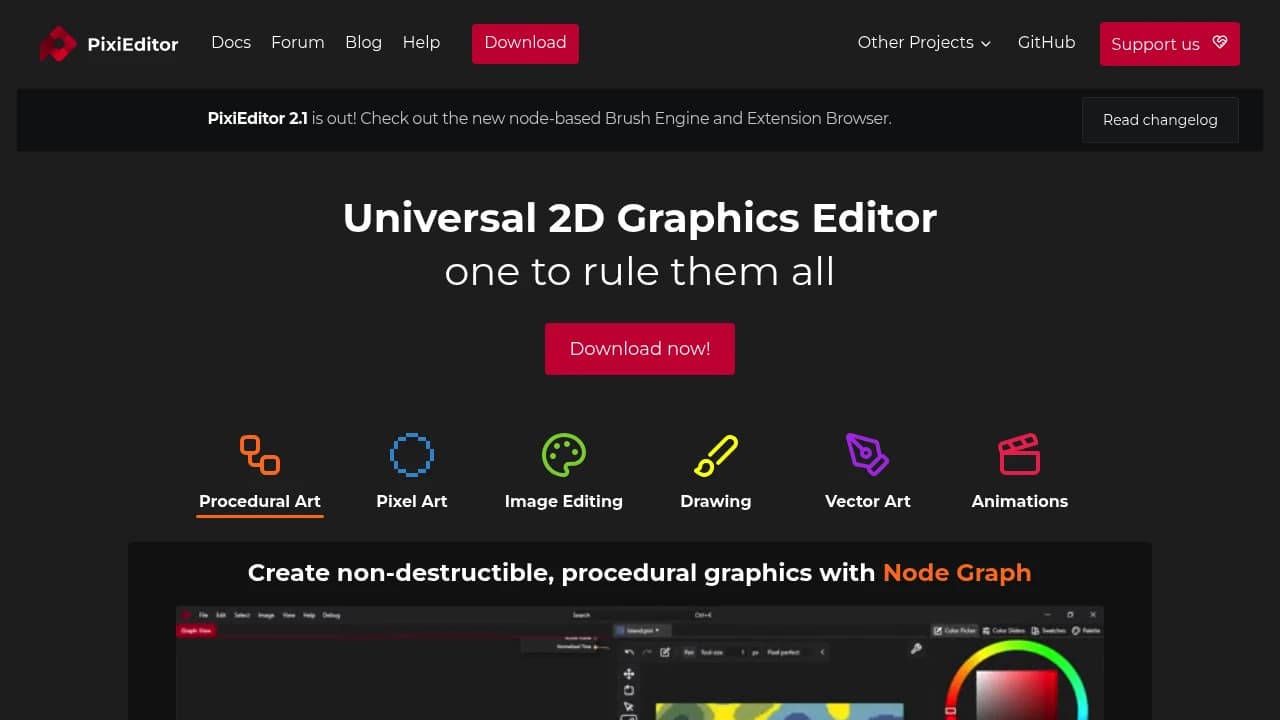The width and height of the screenshot is (1280, 720).
Task: Click the red Download button in the header
Action: (x=525, y=43)
